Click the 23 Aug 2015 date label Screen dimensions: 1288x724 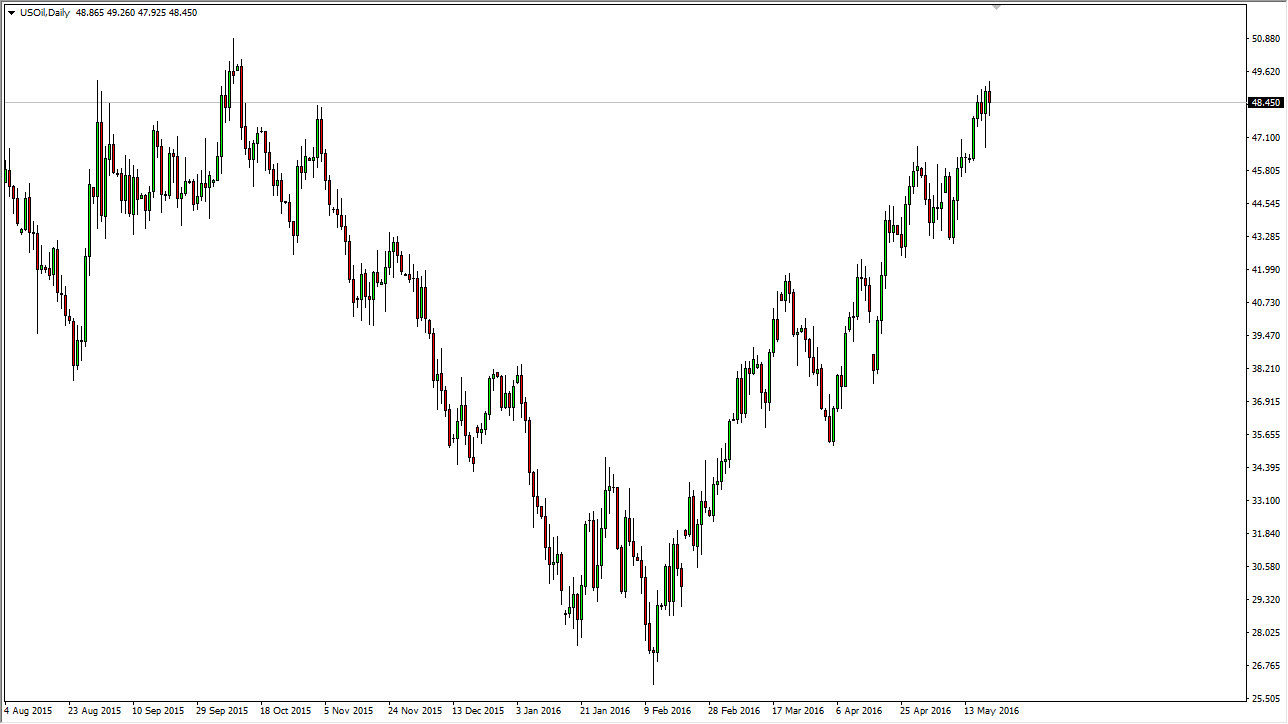94,711
